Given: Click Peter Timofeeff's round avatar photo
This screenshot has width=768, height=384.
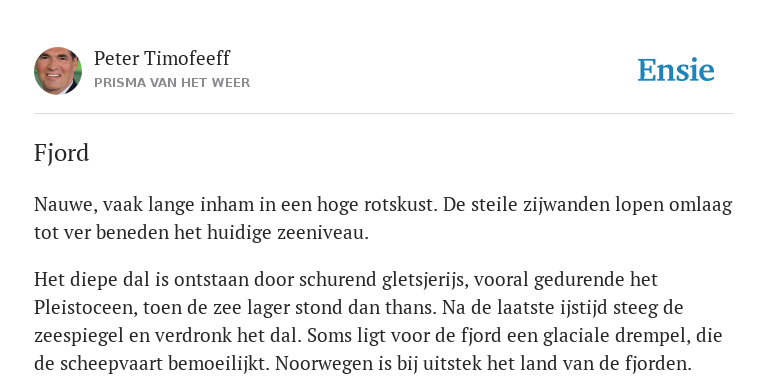Looking at the screenshot, I should [58, 71].
